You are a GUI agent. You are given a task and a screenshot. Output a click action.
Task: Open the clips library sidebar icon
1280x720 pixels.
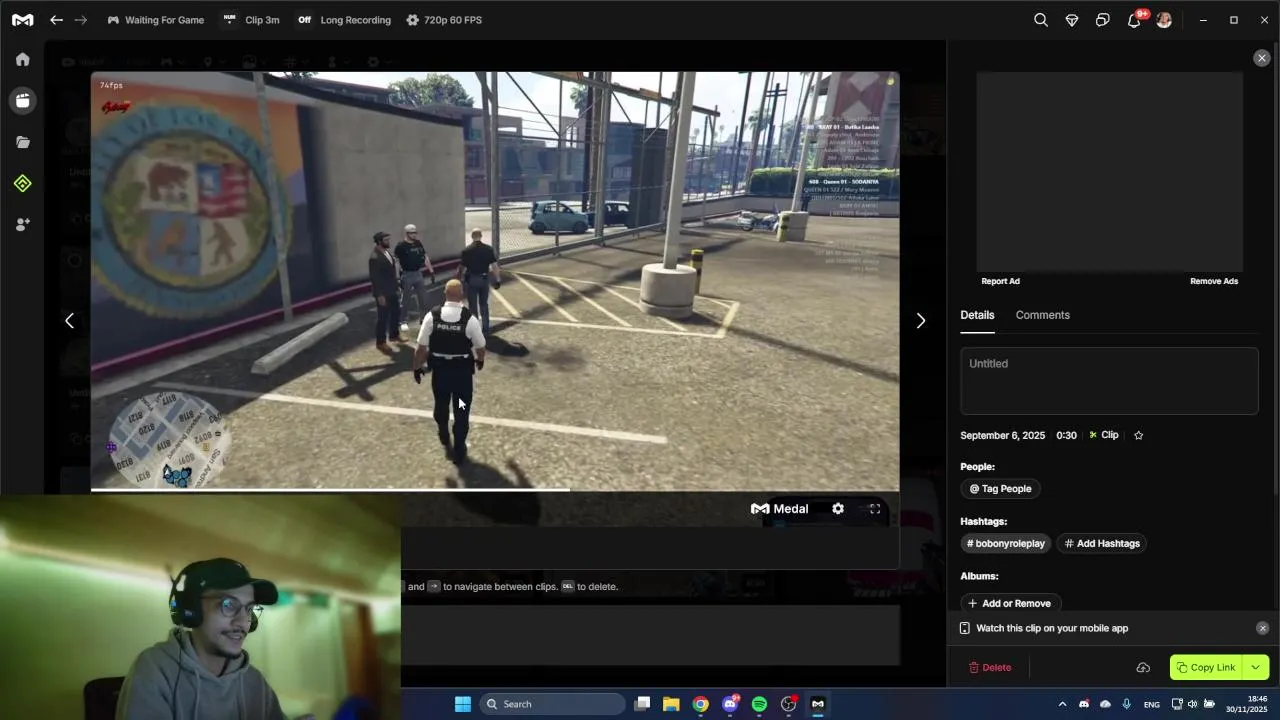tap(22, 101)
